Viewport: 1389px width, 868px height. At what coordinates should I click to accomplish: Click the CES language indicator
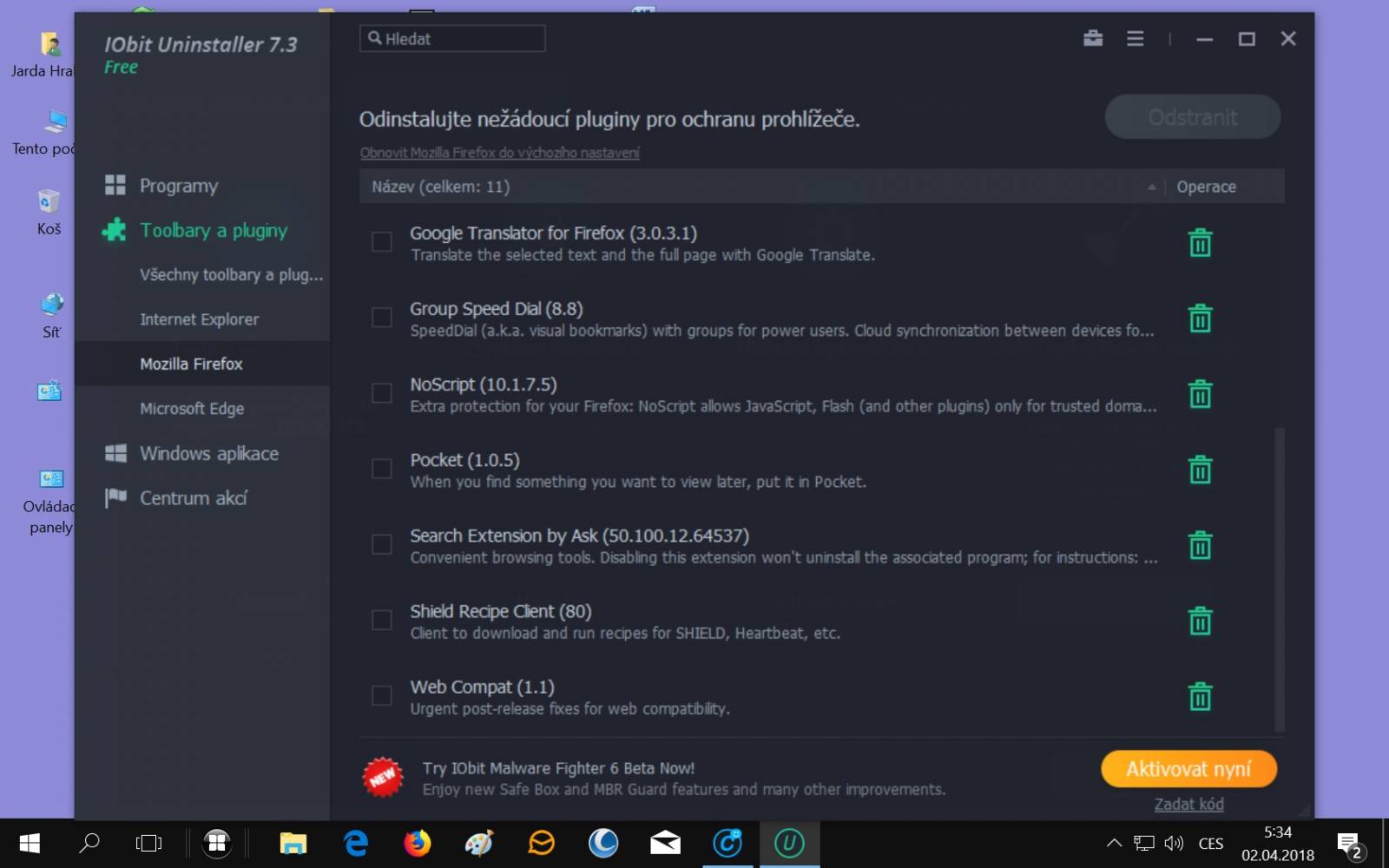(x=1210, y=844)
